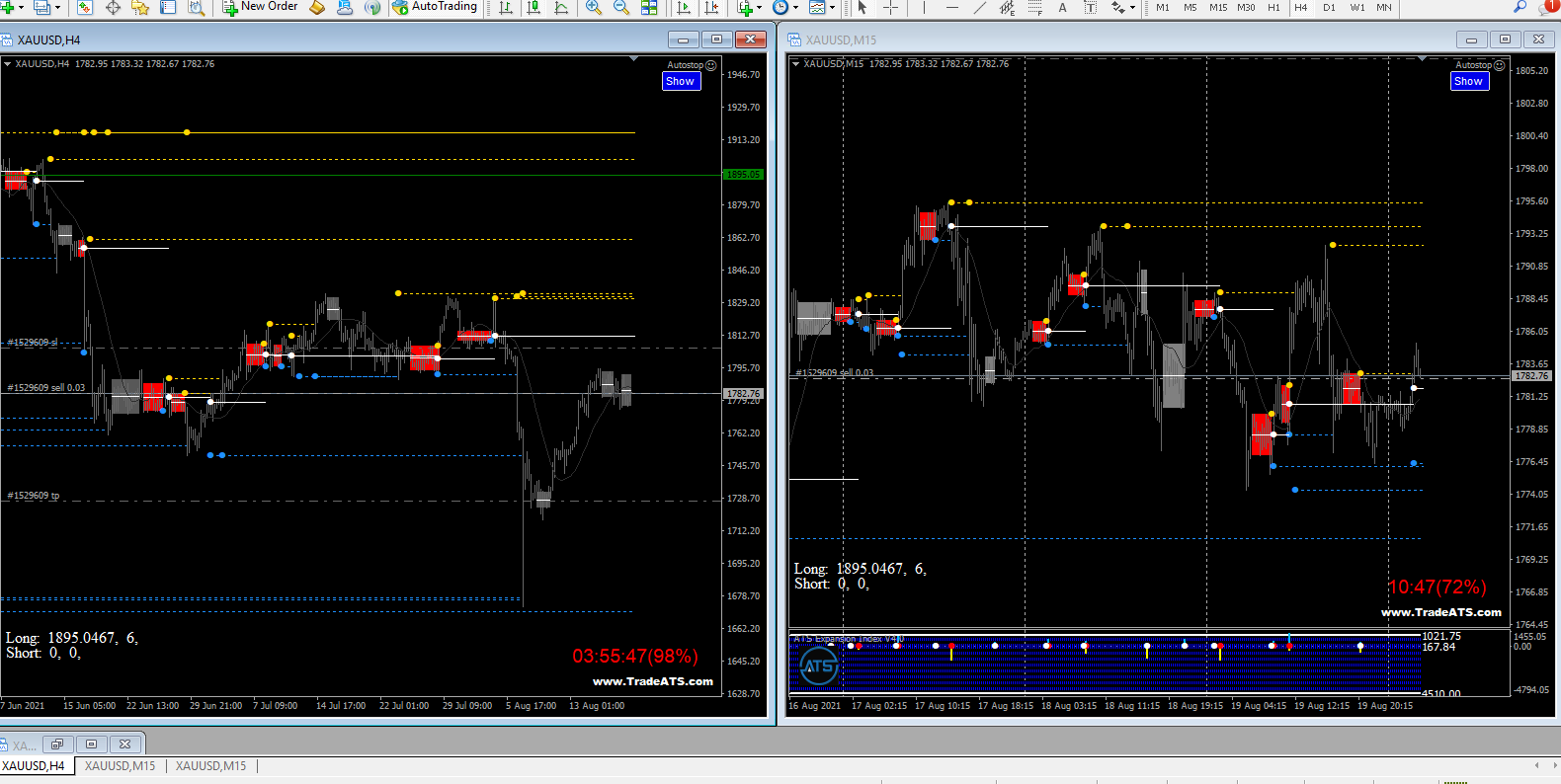Image resolution: width=1561 pixels, height=784 pixels.
Task: Switch chart to candlestick style
Action: (x=534, y=7)
